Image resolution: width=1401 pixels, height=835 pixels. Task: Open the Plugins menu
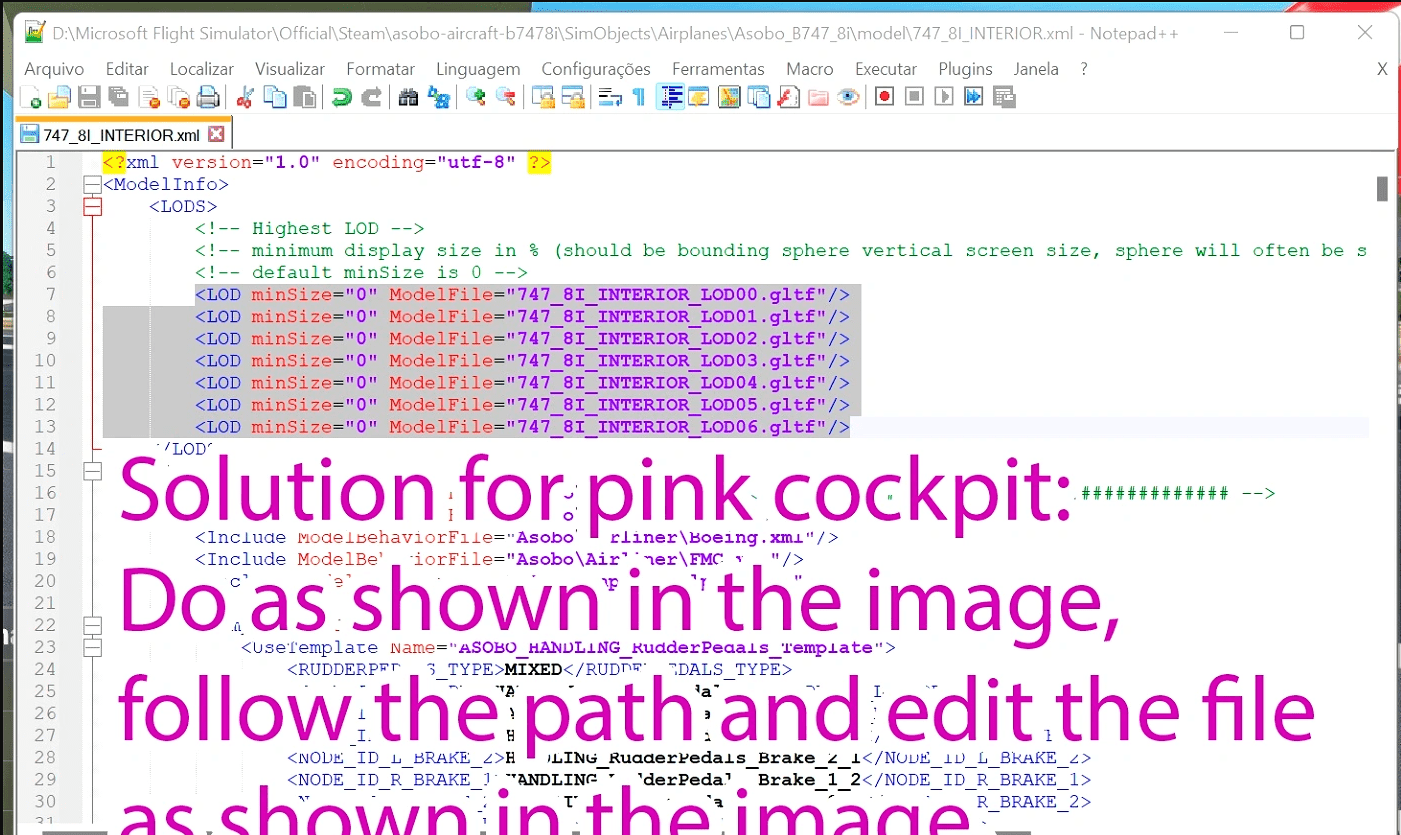[965, 69]
